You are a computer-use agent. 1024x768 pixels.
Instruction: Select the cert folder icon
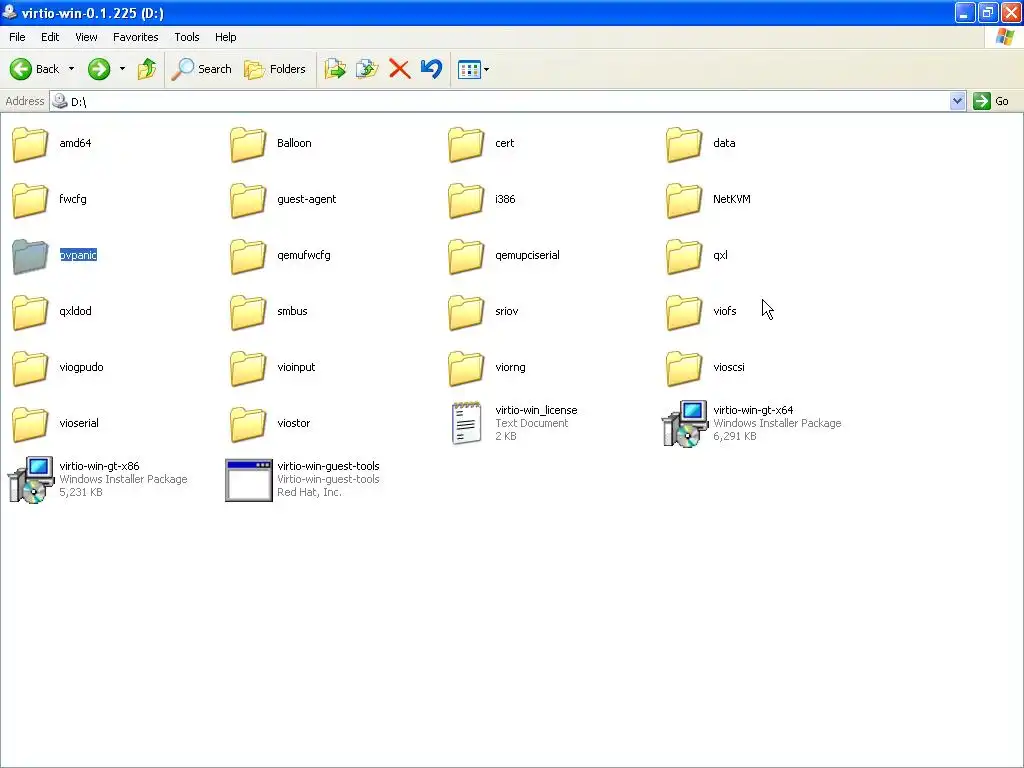[x=466, y=144]
